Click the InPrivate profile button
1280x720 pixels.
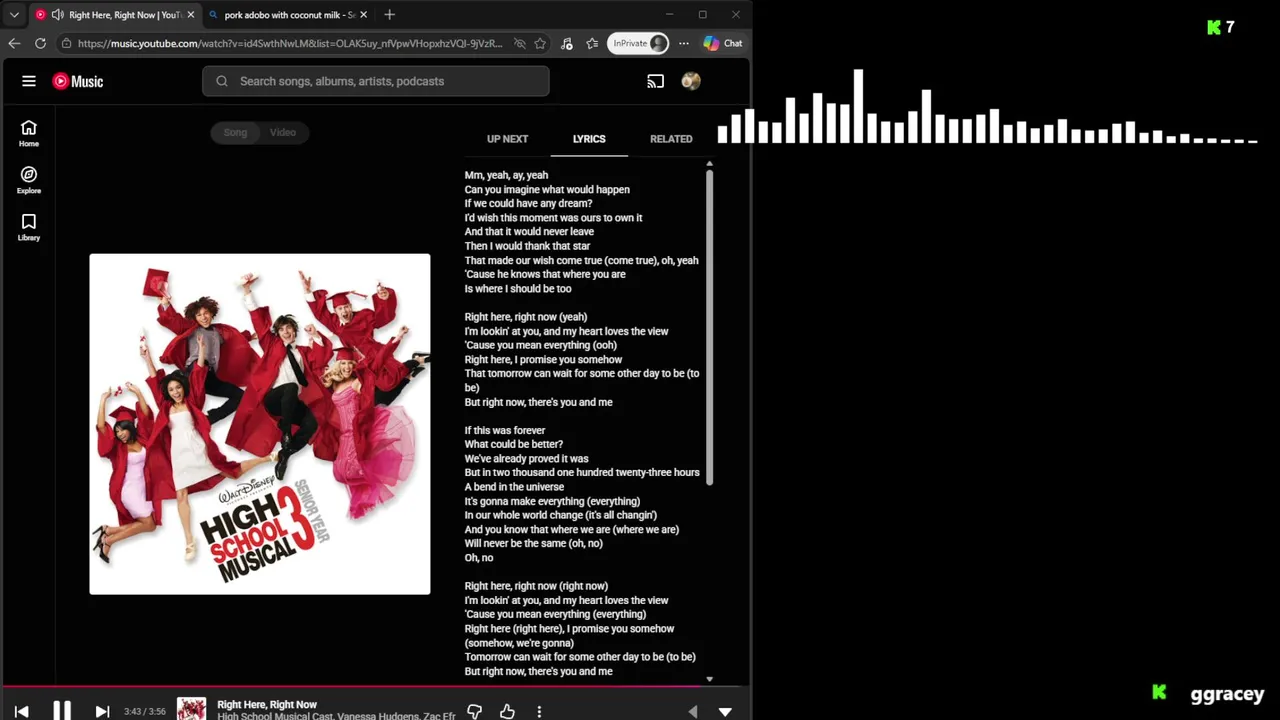click(638, 43)
